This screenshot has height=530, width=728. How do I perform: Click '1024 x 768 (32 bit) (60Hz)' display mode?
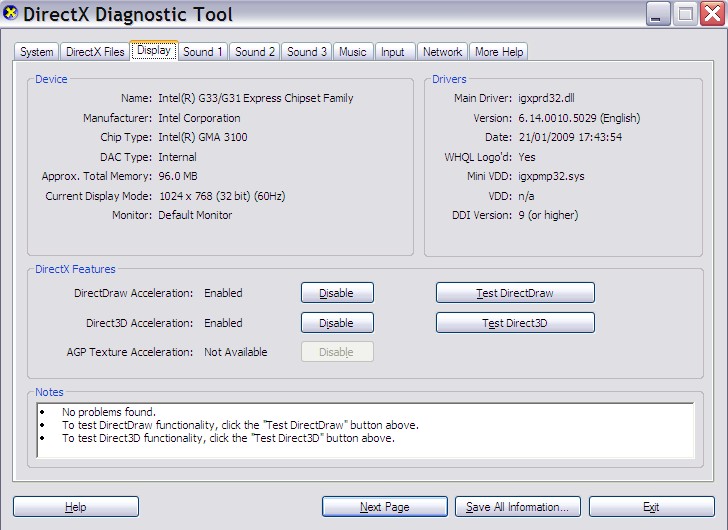[222, 196]
